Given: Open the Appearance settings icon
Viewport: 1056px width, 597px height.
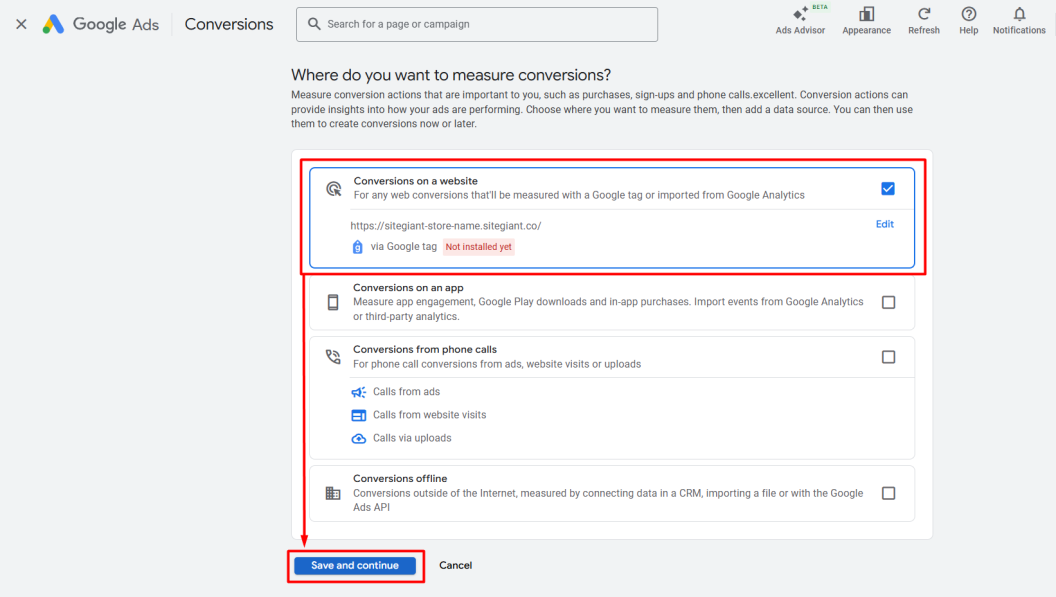Looking at the screenshot, I should (866, 14).
